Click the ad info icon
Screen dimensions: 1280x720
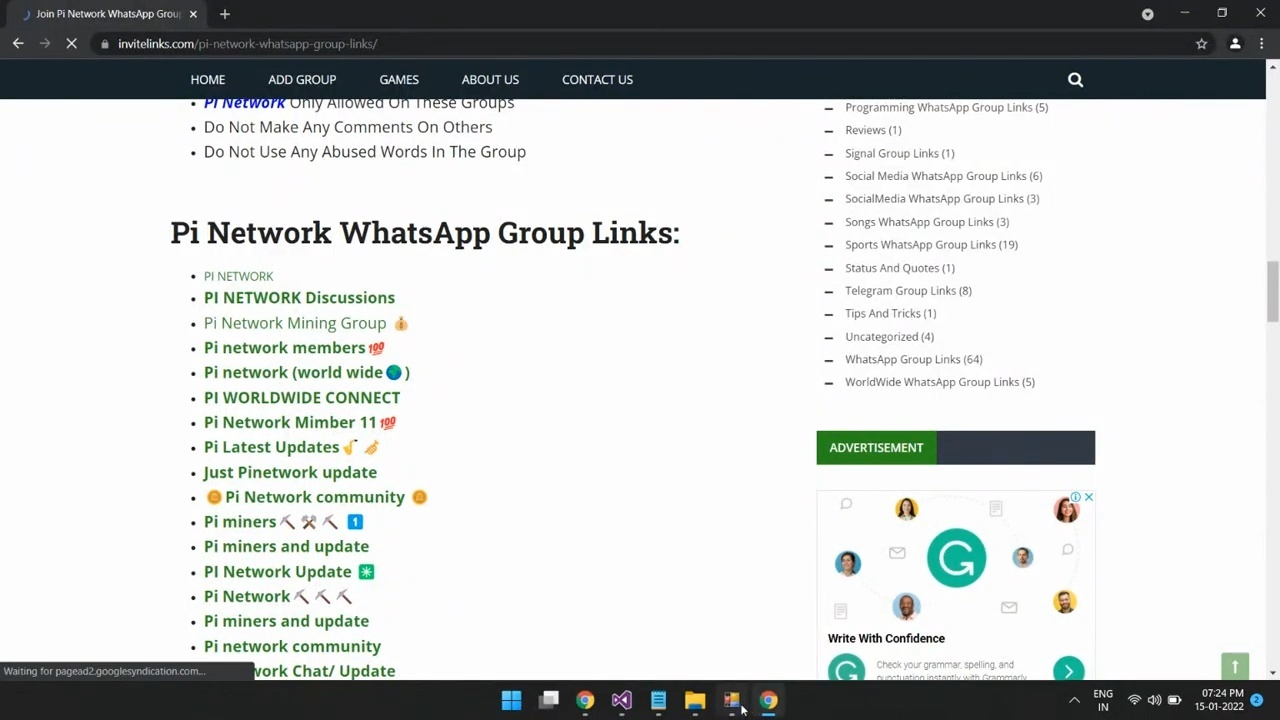pos(1076,497)
